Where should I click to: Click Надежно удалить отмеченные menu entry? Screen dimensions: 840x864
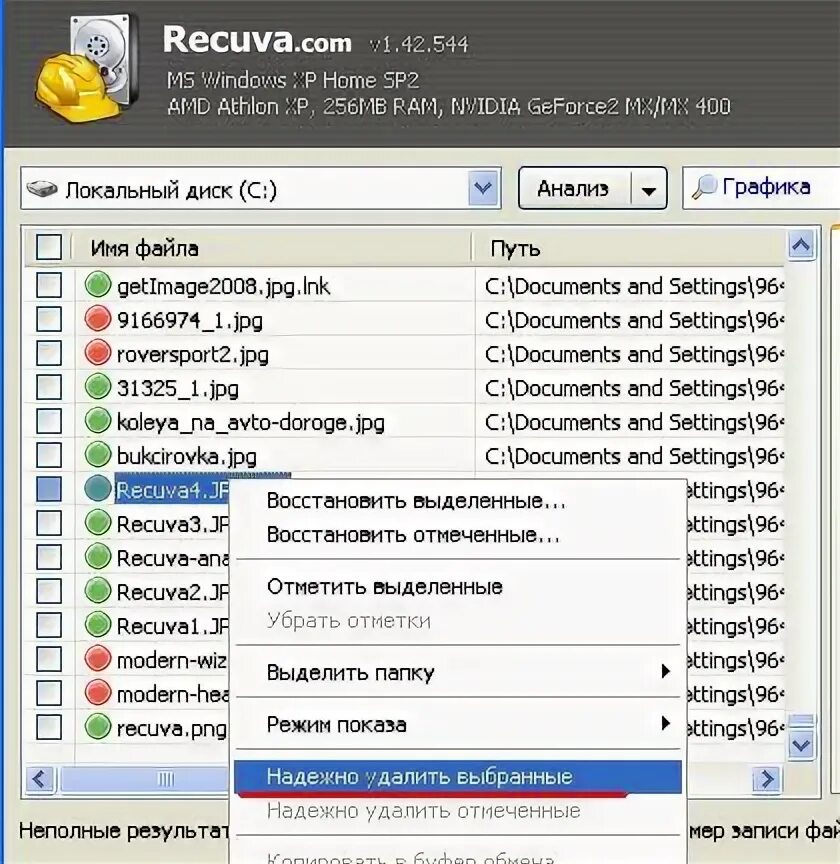tap(457, 811)
